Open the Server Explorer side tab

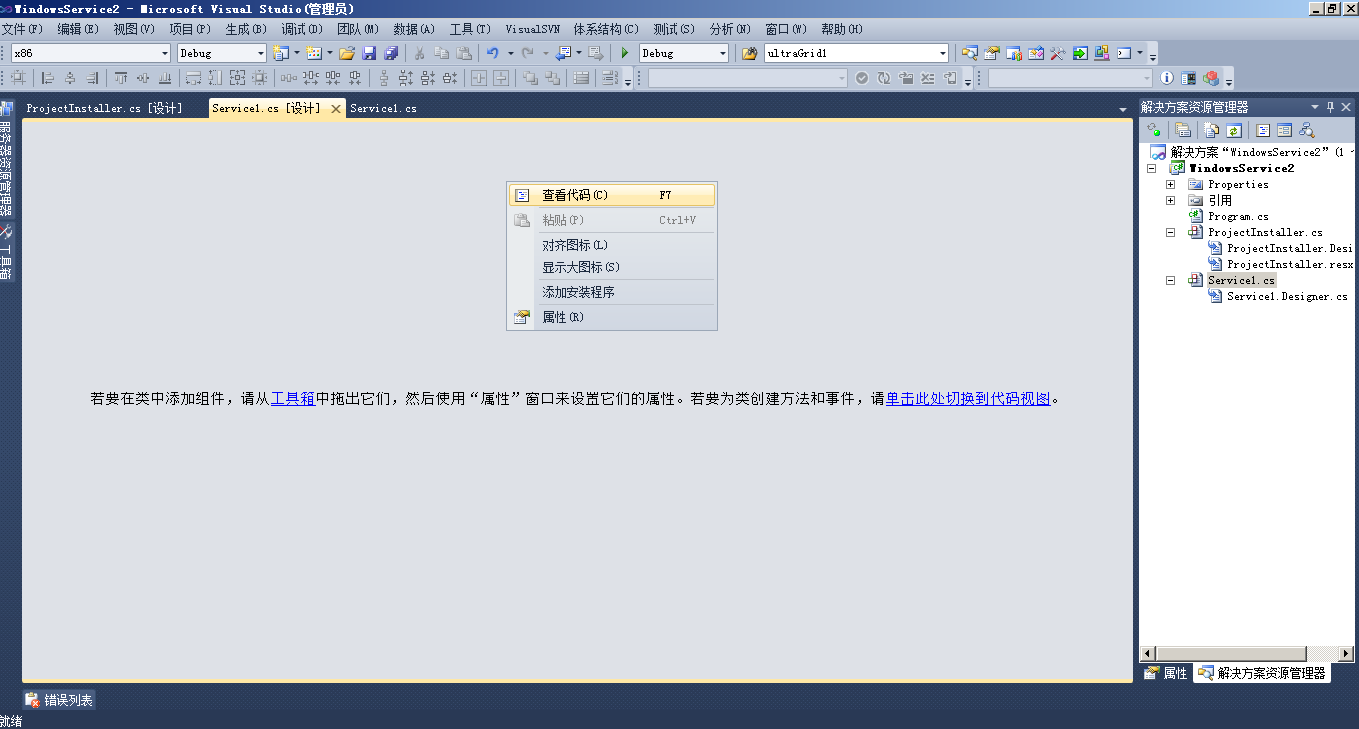point(6,159)
